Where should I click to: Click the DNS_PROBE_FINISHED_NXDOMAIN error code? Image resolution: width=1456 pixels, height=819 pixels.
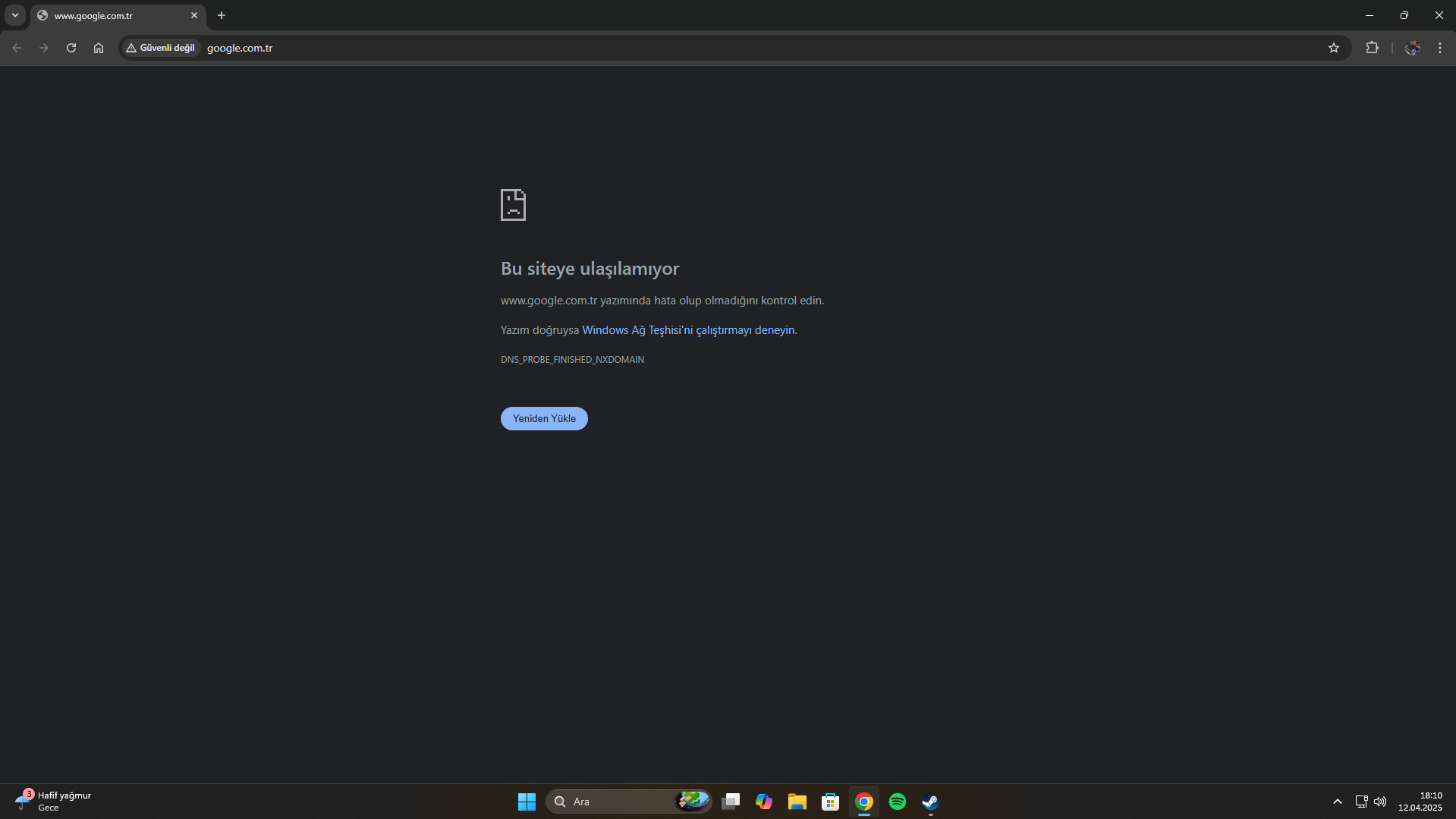572,360
